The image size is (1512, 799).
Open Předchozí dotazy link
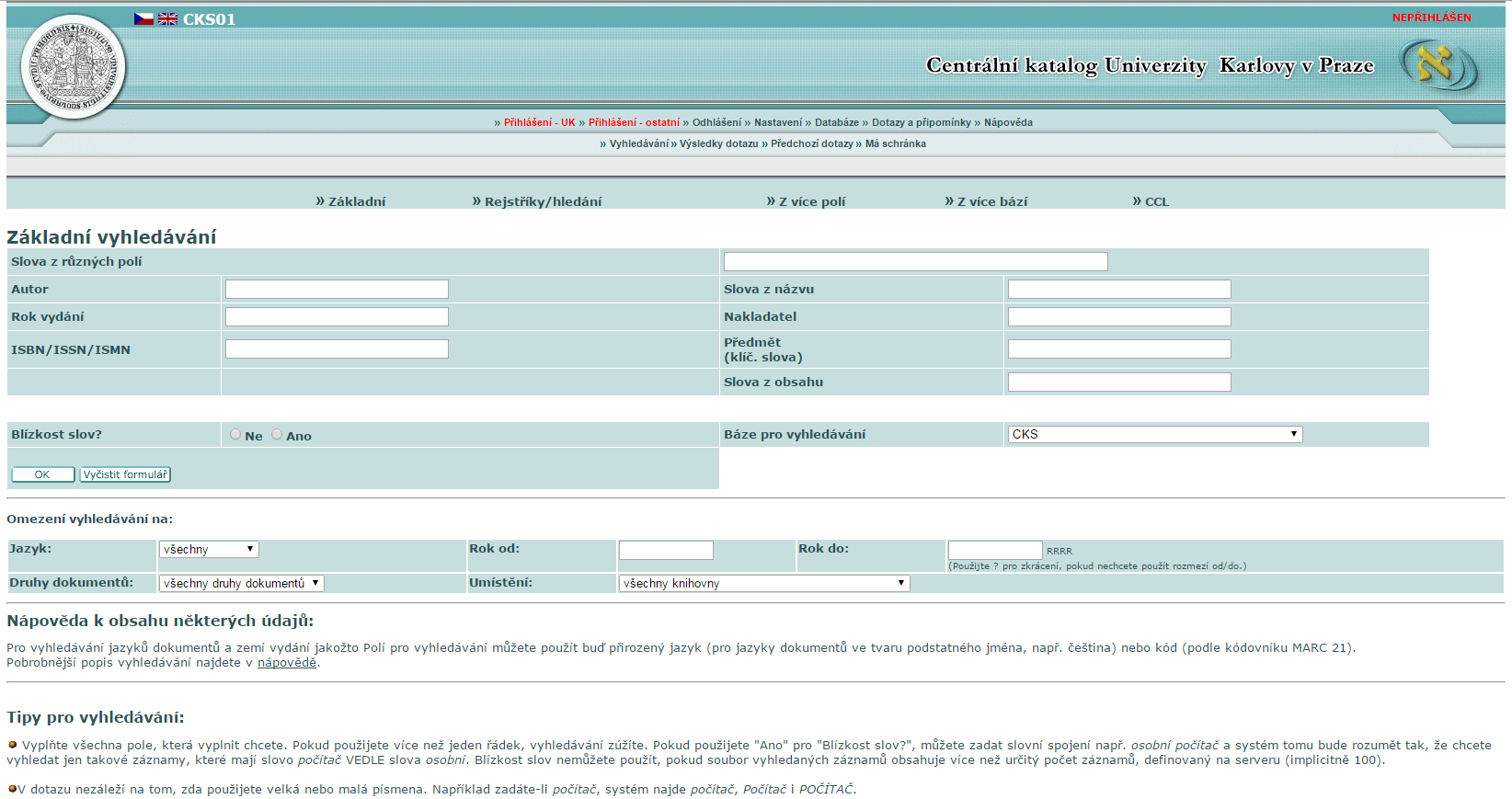pyautogui.click(x=812, y=143)
